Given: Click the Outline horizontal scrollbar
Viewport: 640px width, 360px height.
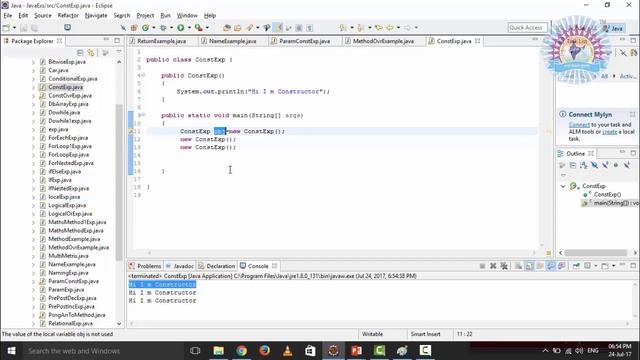Looking at the screenshot, I should (x=596, y=253).
